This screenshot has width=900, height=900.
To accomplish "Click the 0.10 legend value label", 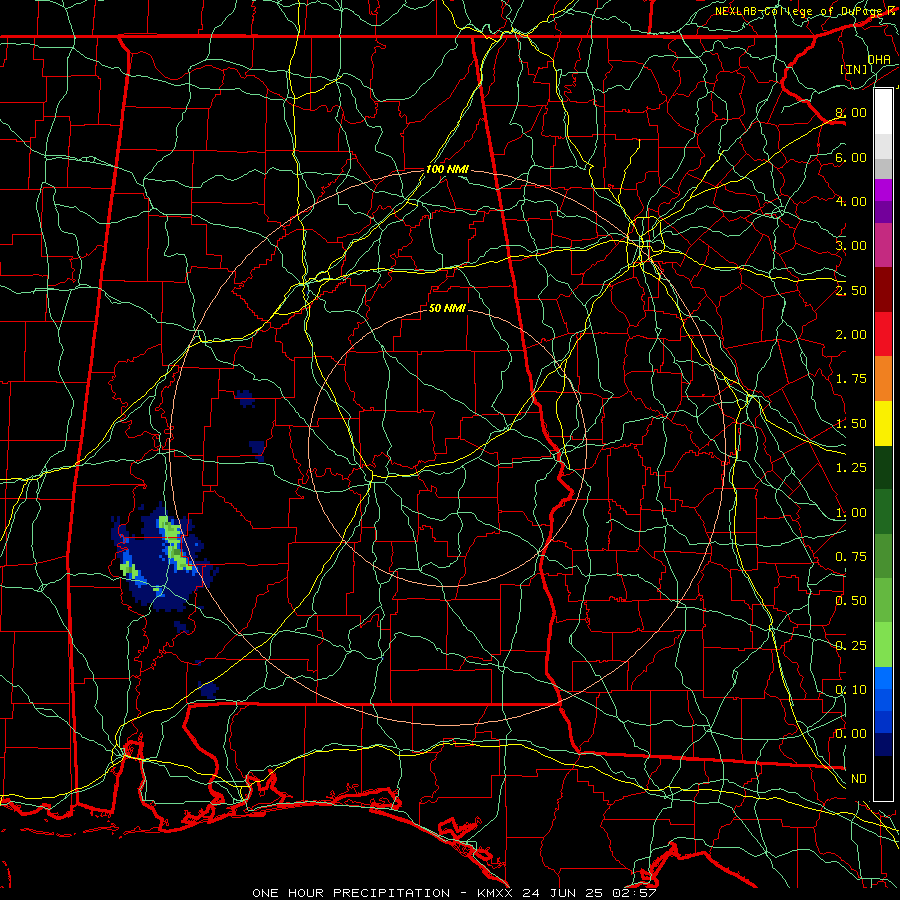I will 851,690.
